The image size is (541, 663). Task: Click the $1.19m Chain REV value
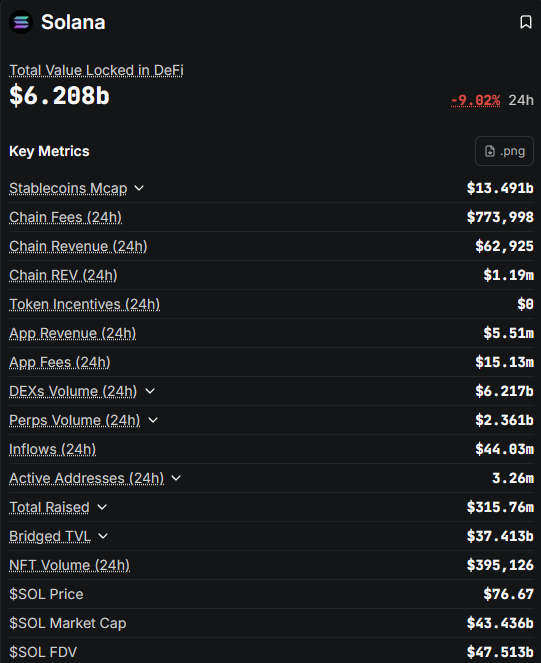tap(508, 275)
